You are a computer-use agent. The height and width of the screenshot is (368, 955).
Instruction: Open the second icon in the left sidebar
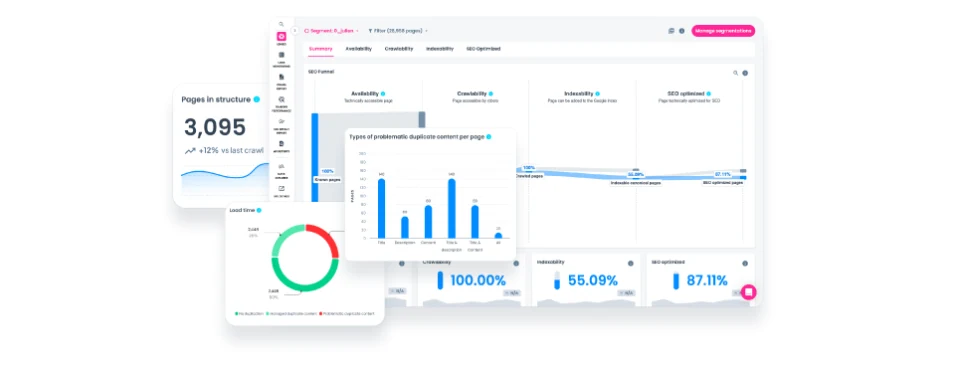pos(281,55)
